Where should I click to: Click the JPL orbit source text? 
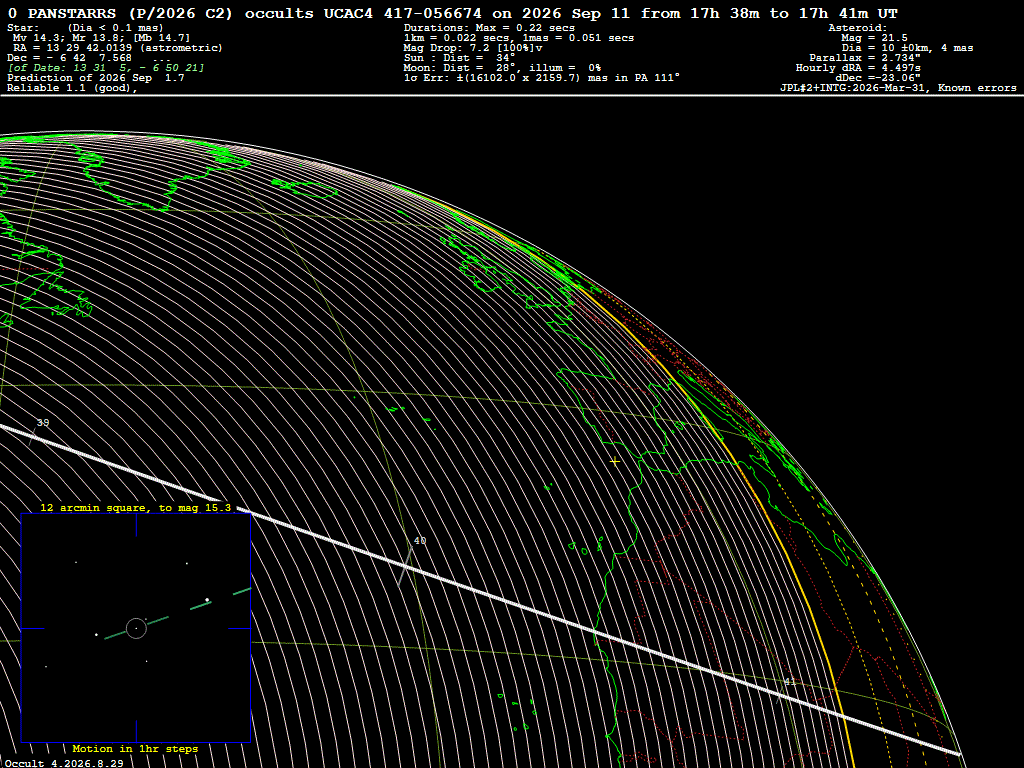tap(898, 88)
